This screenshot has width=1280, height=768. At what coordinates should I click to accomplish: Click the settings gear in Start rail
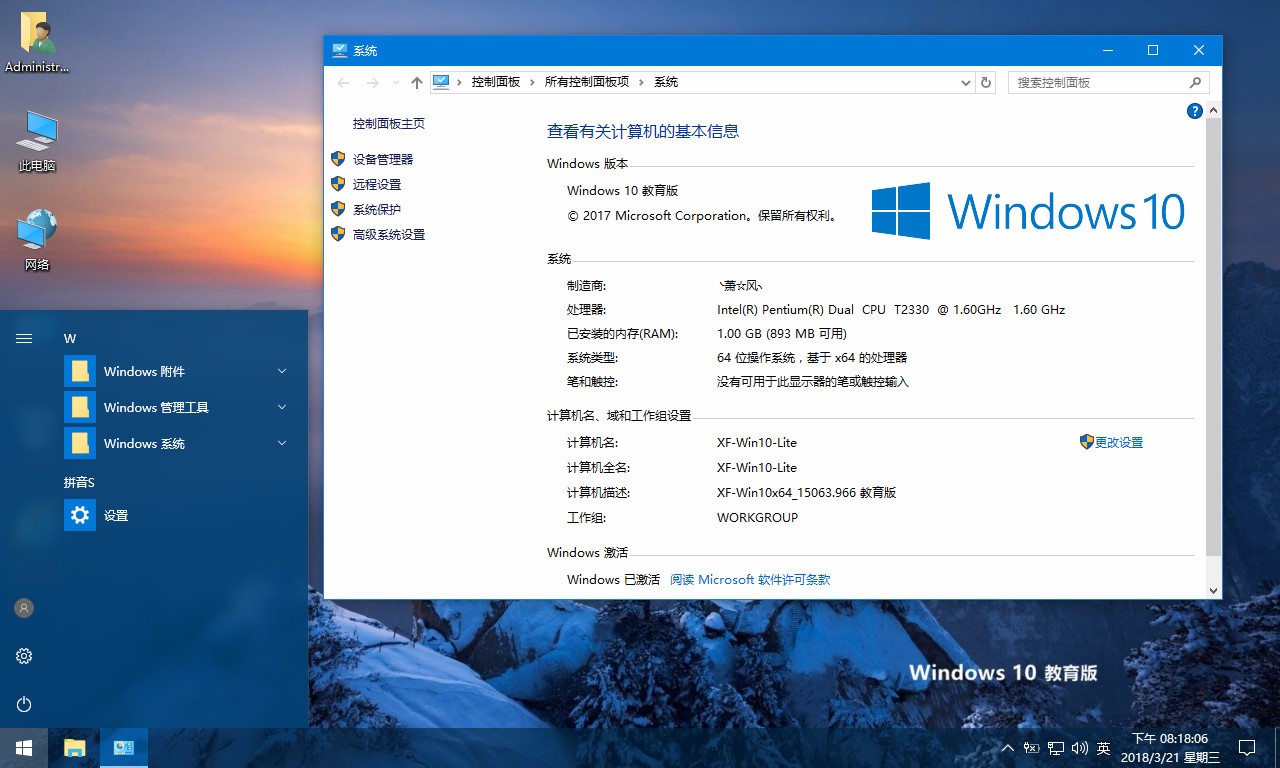[24, 656]
